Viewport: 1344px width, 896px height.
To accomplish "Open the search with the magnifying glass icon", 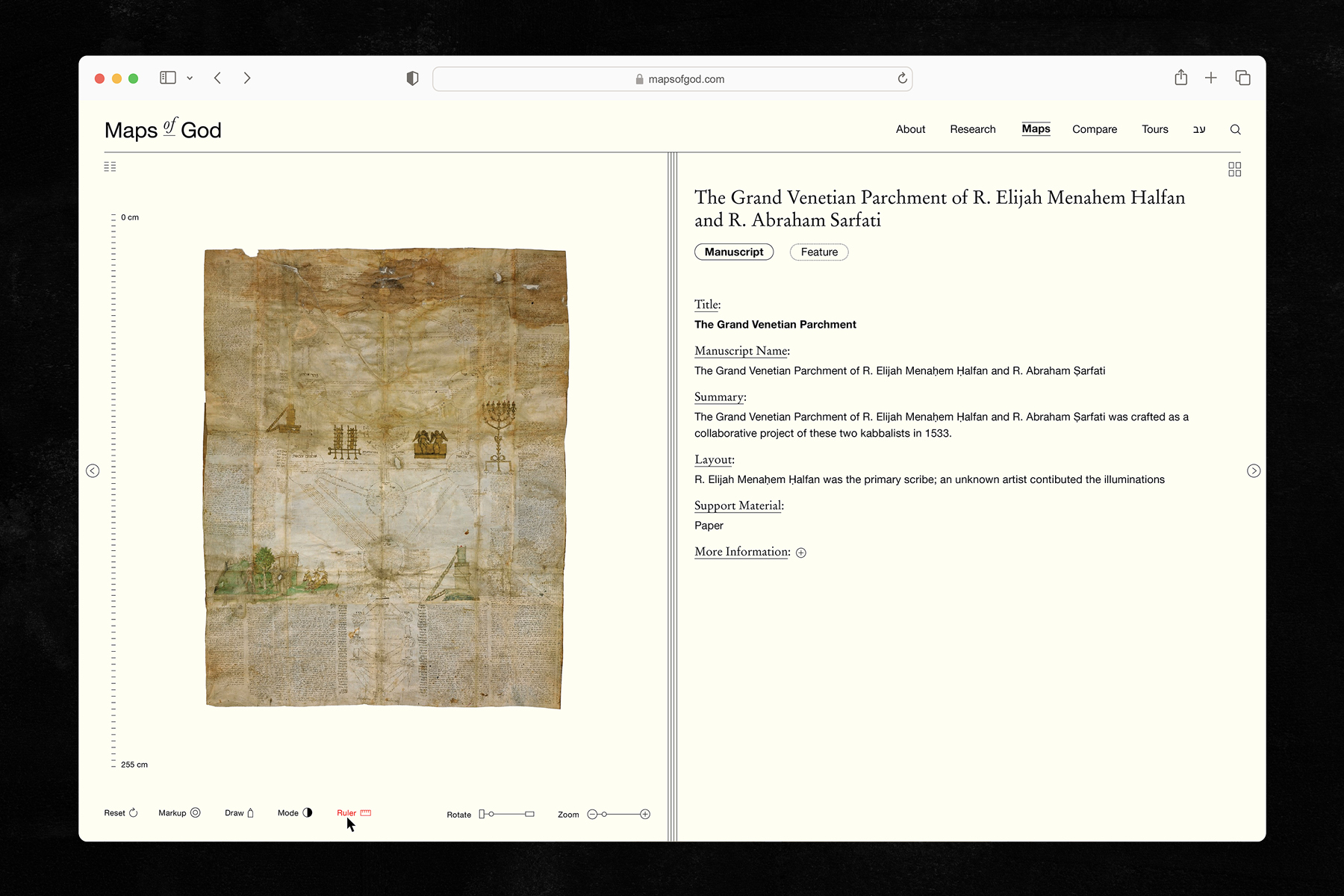I will click(1236, 129).
